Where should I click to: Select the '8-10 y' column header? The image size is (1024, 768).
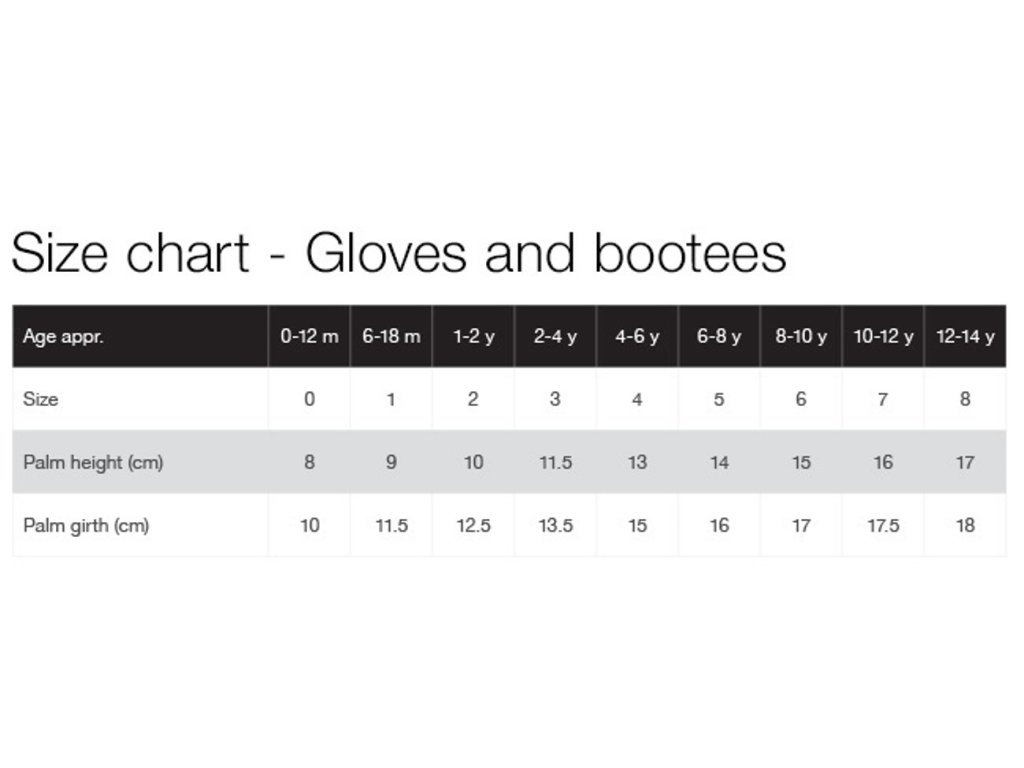[x=801, y=337]
